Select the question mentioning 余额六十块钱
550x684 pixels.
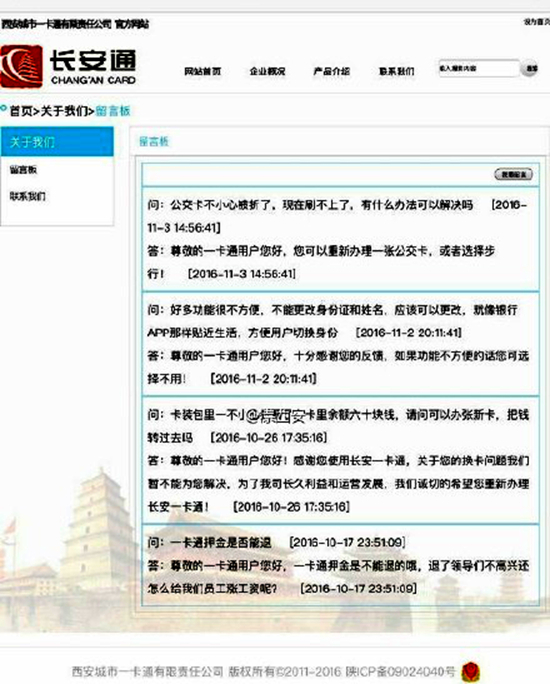click(x=338, y=426)
